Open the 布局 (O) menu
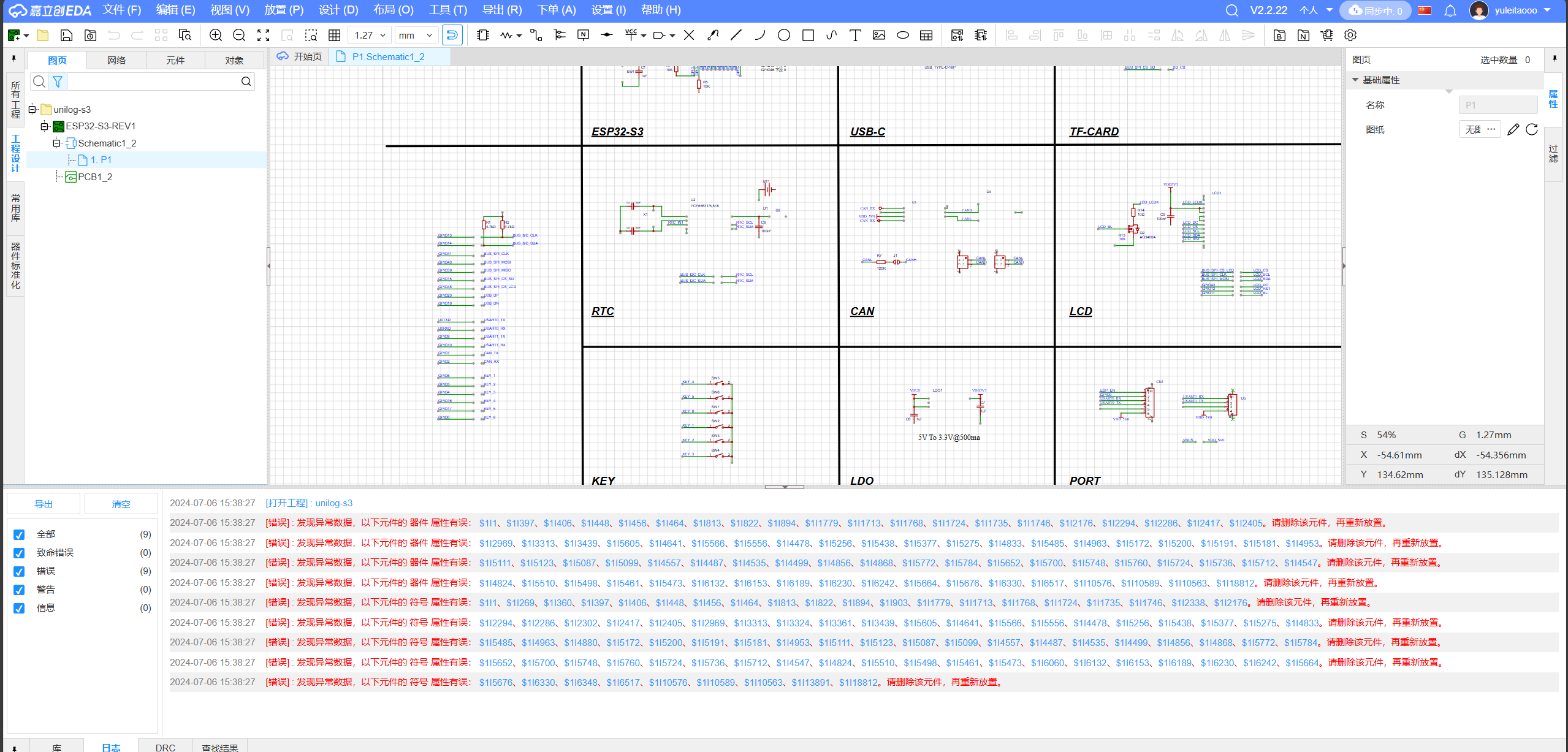 click(x=393, y=10)
